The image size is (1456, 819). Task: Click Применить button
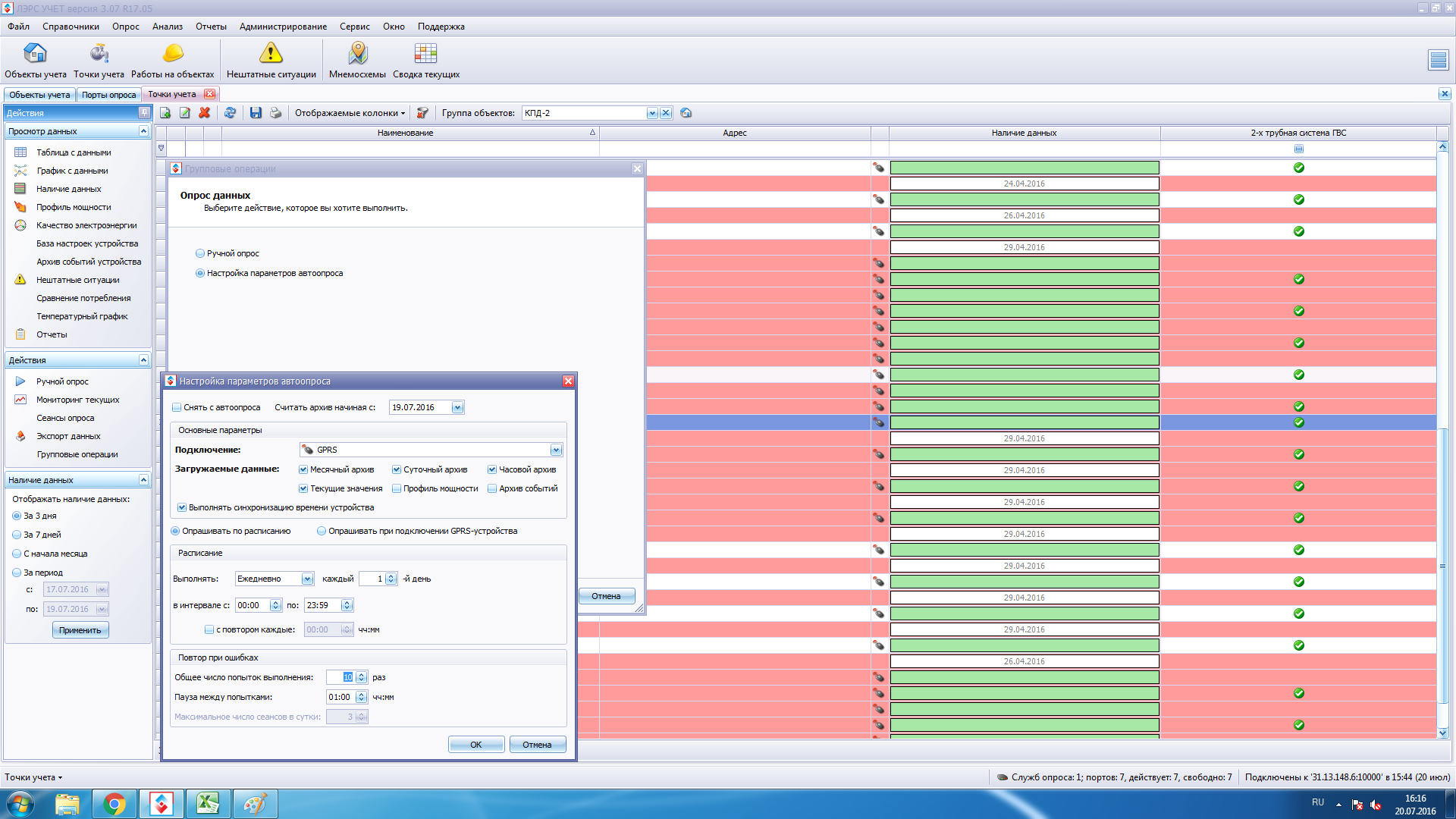click(x=80, y=630)
